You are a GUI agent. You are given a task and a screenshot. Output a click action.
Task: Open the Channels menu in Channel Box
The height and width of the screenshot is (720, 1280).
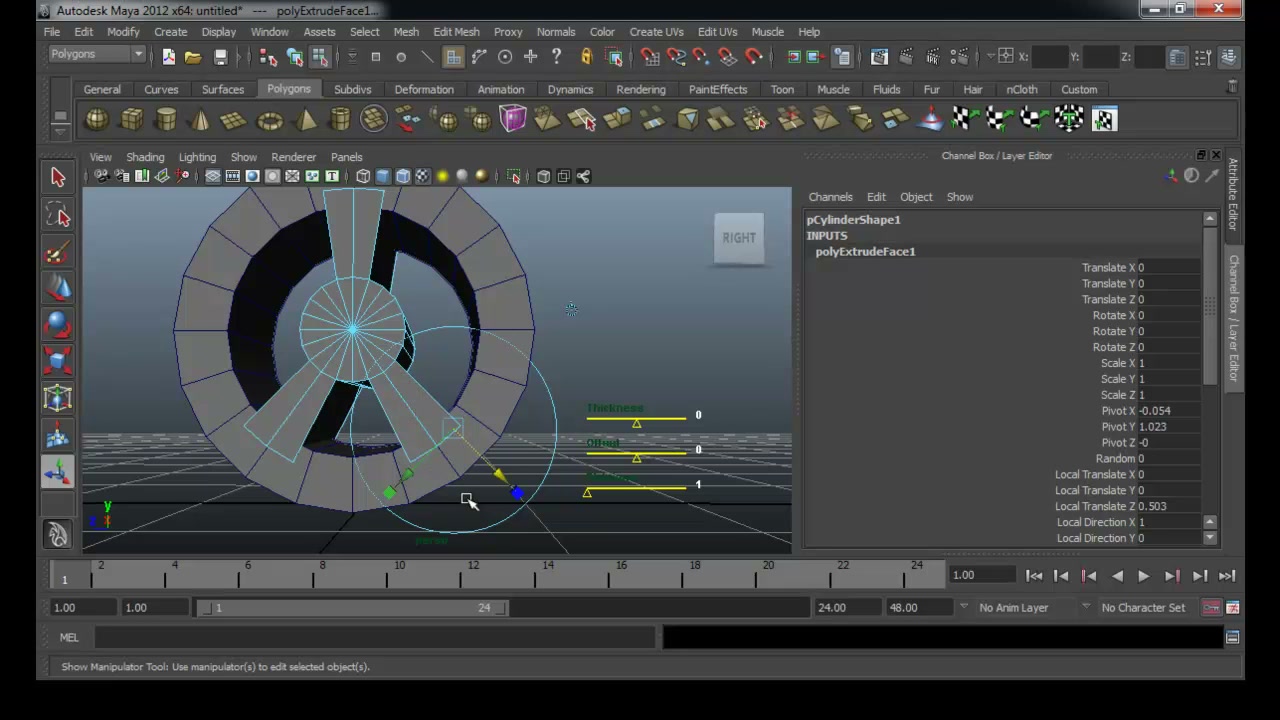(831, 197)
